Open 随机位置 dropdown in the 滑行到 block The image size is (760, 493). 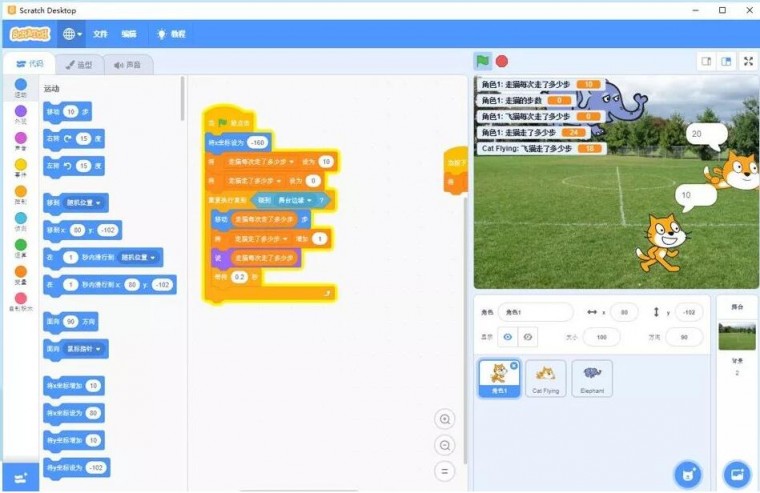(x=139, y=257)
